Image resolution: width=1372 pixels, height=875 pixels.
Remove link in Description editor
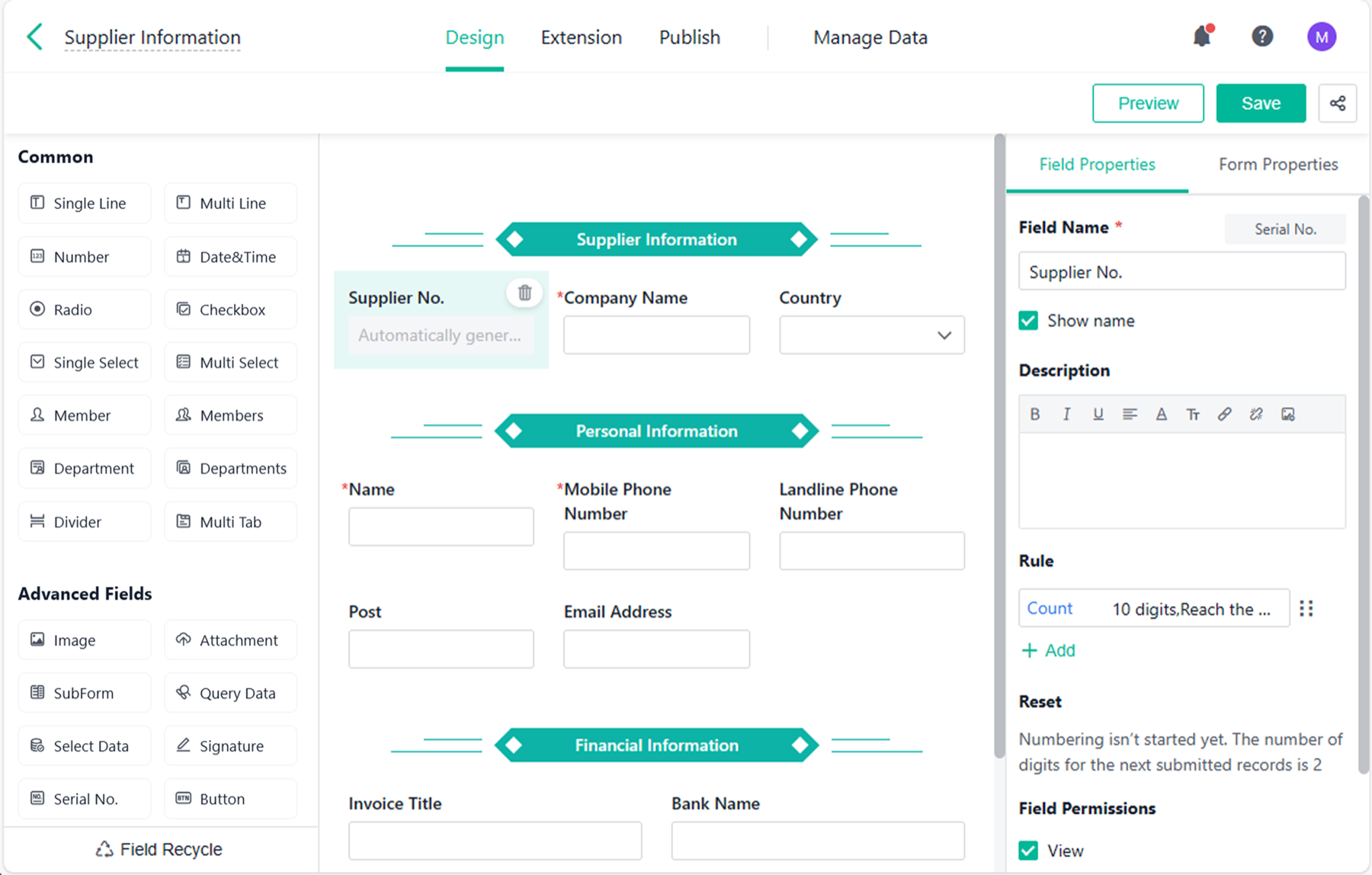tap(1256, 414)
